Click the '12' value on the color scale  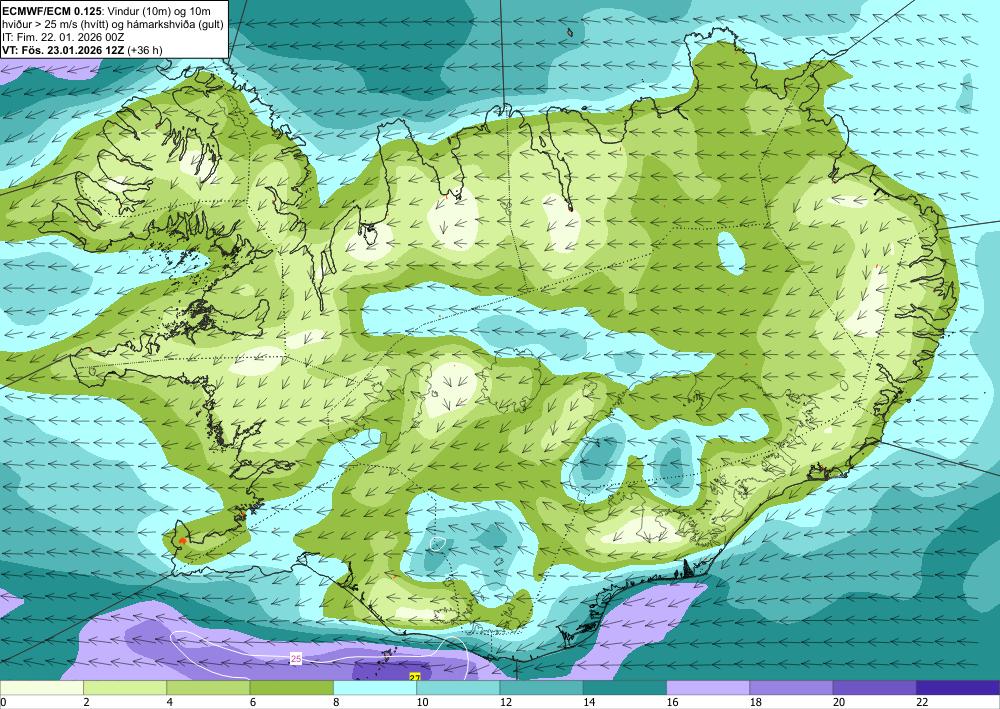point(506,702)
